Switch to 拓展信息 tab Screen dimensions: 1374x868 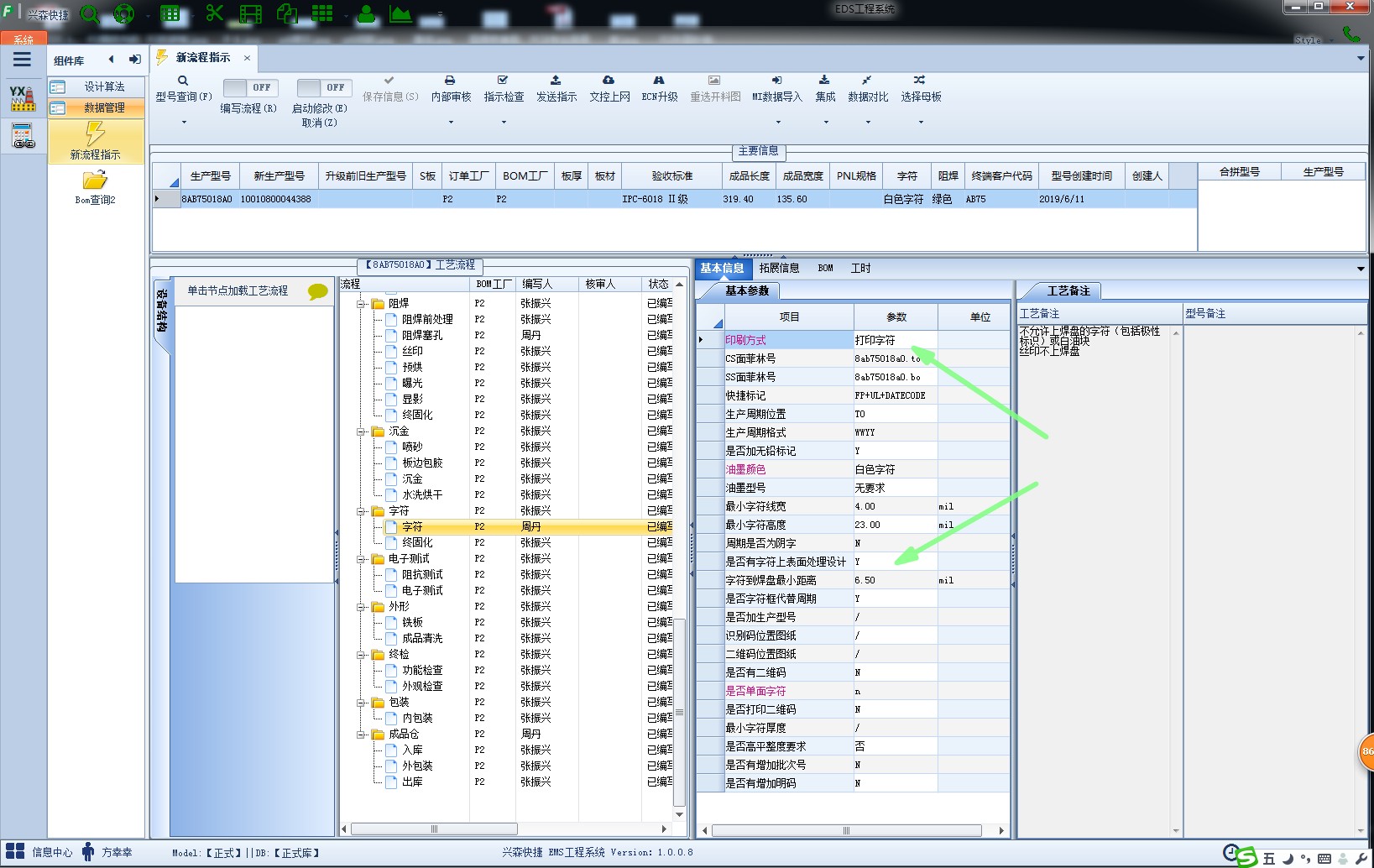[x=779, y=269]
